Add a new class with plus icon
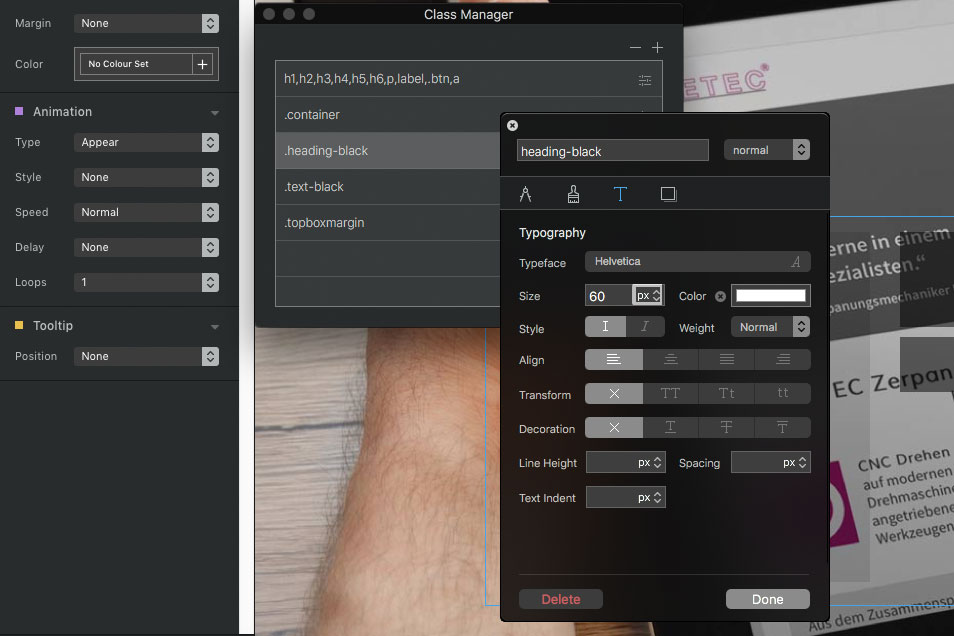Screen dimensions: 954x636 pyautogui.click(x=657, y=47)
